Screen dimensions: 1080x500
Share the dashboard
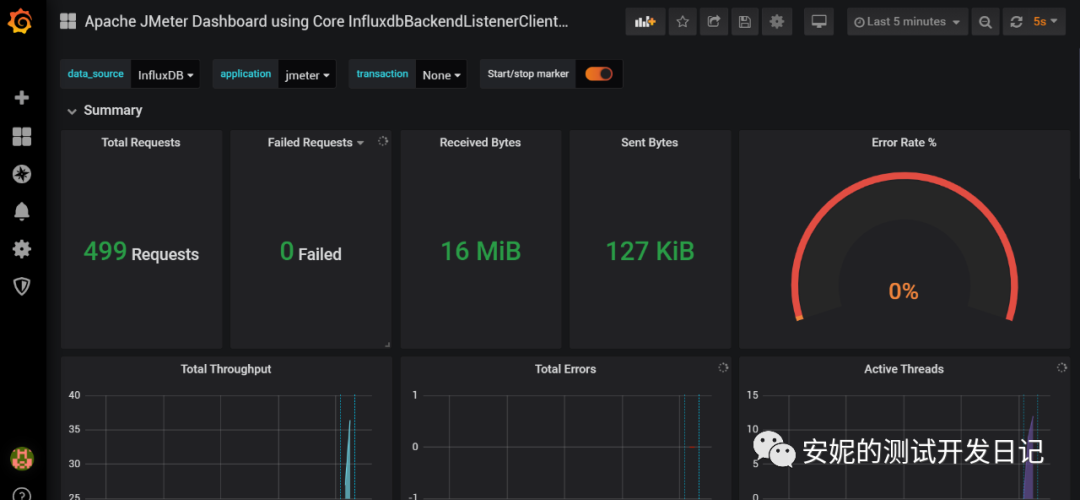(x=714, y=22)
